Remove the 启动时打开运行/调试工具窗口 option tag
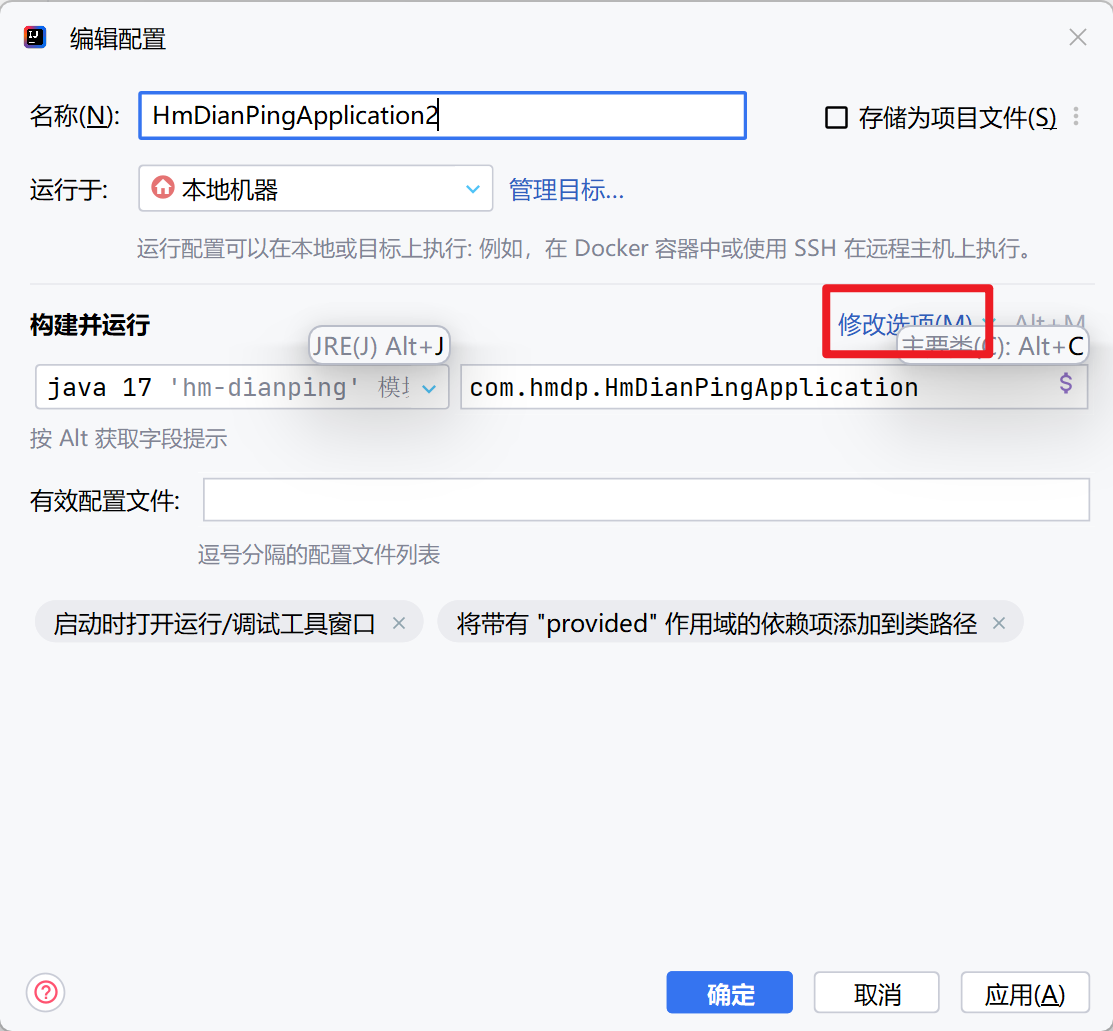The image size is (1113, 1031). click(399, 623)
